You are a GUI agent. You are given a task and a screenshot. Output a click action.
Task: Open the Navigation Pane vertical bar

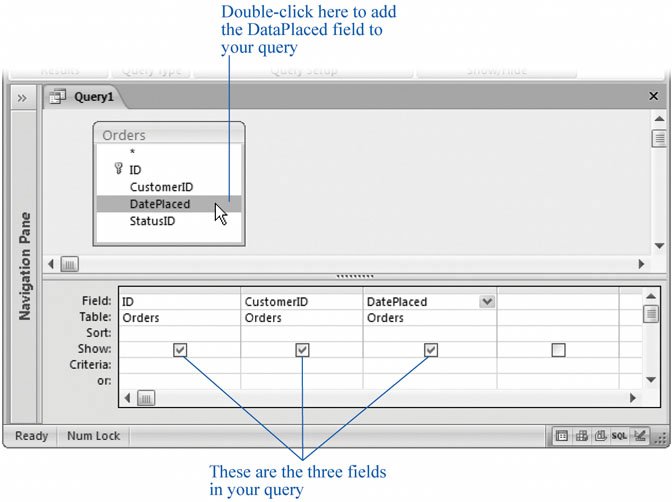(x=24, y=265)
